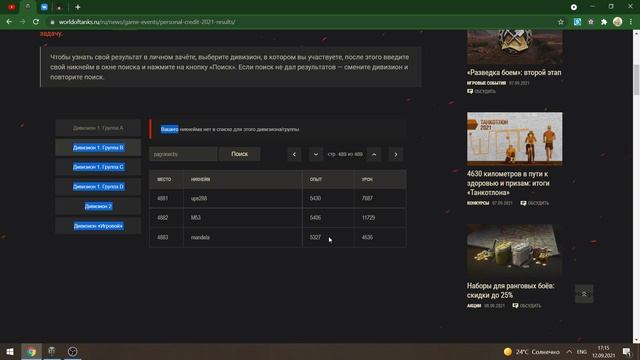Increase page number with up chevron
Screen dimensions: 640x360
pos(374,154)
